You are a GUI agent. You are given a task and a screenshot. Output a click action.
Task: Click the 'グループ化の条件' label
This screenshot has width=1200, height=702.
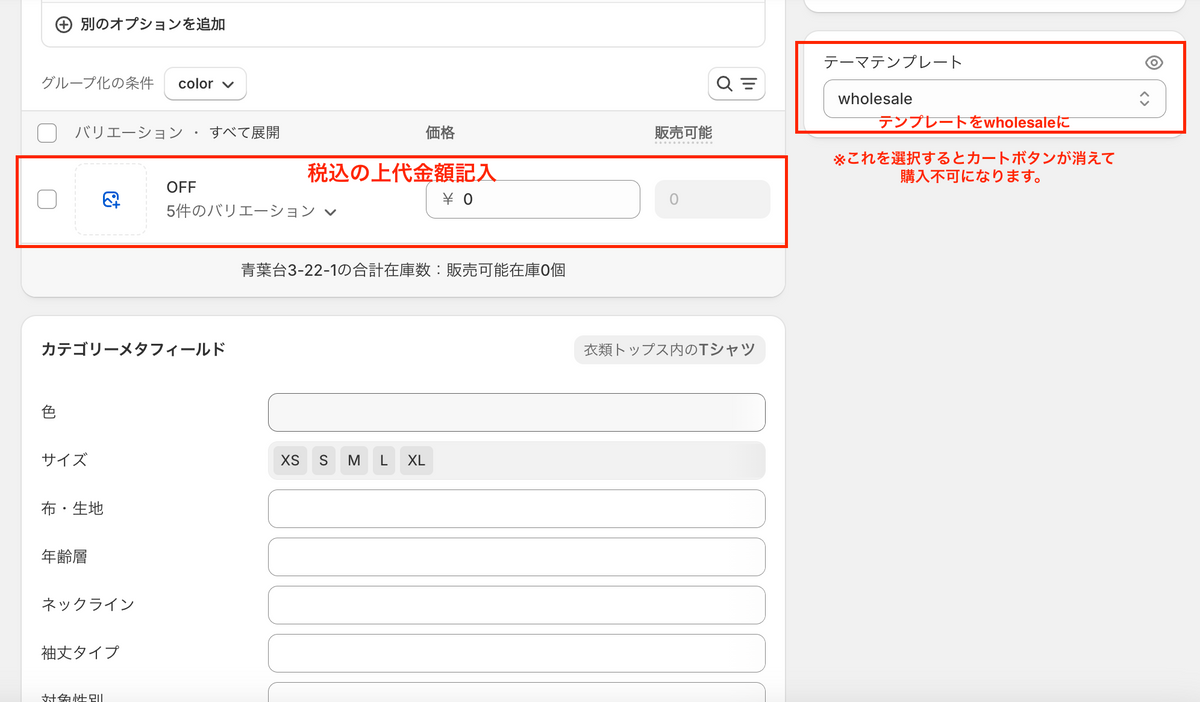97,84
